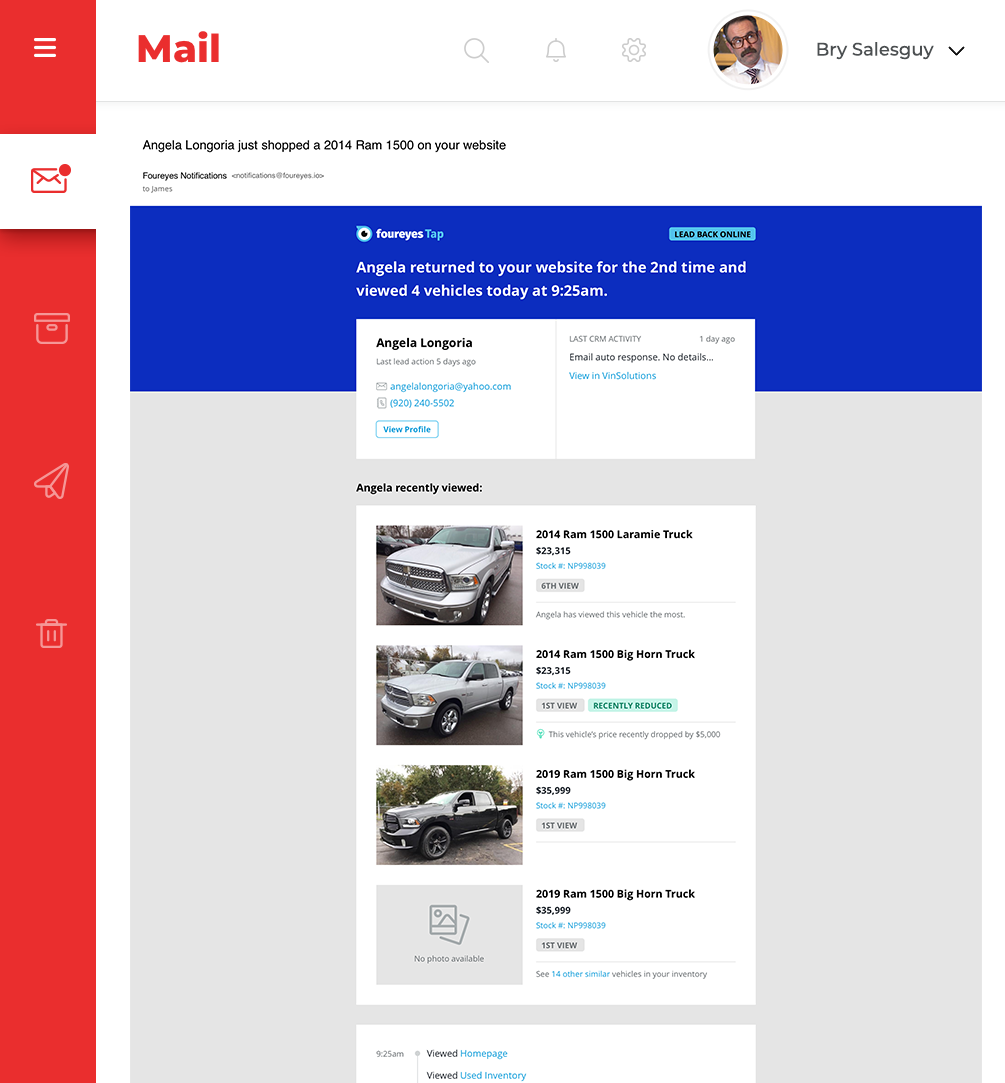Open 2014 Ram 1500 Big Horn Truck title

point(615,654)
